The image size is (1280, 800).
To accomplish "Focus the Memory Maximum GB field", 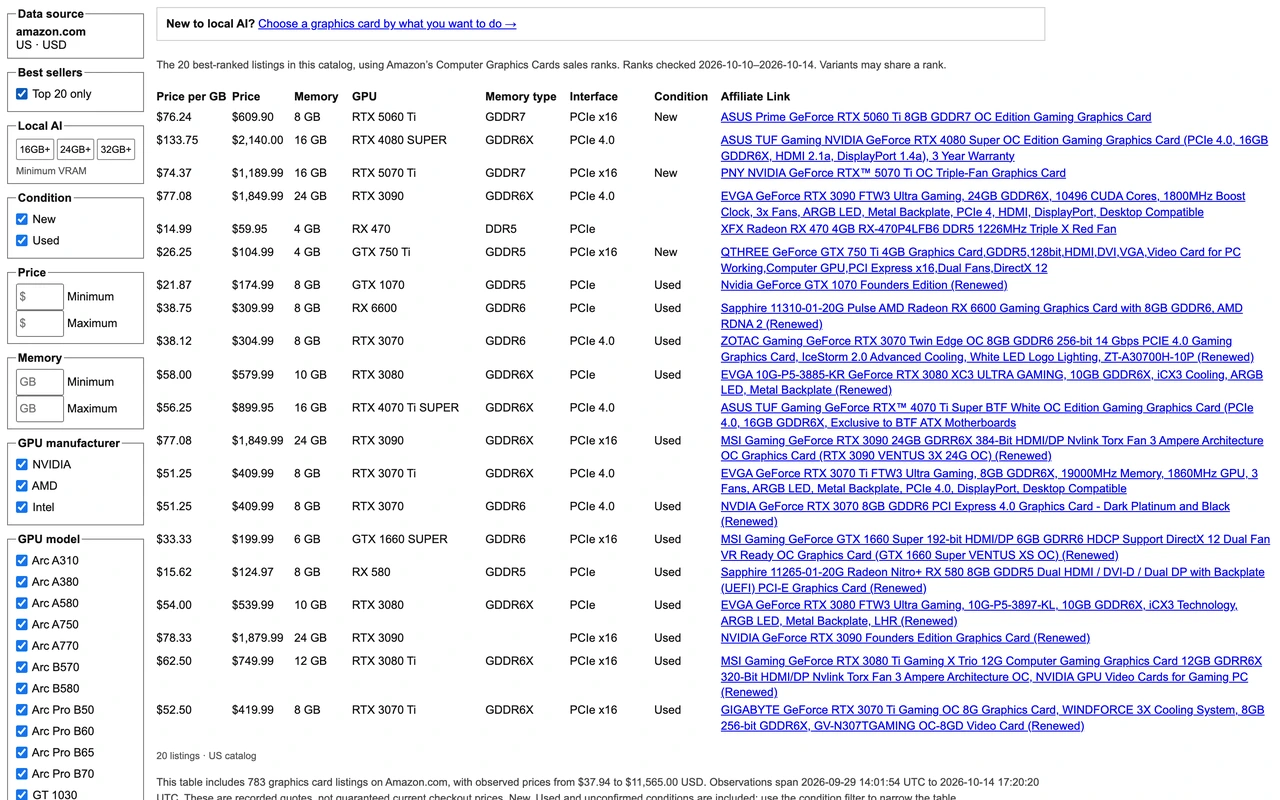I will (40, 409).
